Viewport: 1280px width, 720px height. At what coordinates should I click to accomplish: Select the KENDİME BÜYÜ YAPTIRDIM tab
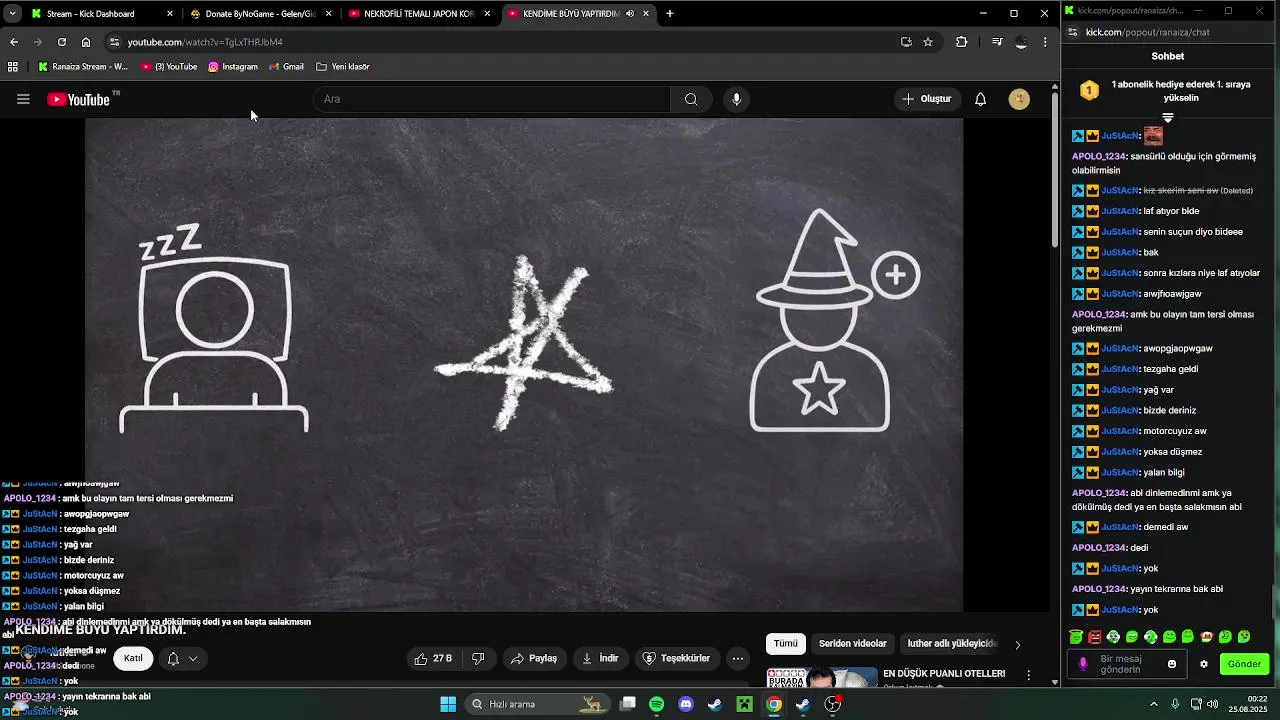click(x=579, y=14)
